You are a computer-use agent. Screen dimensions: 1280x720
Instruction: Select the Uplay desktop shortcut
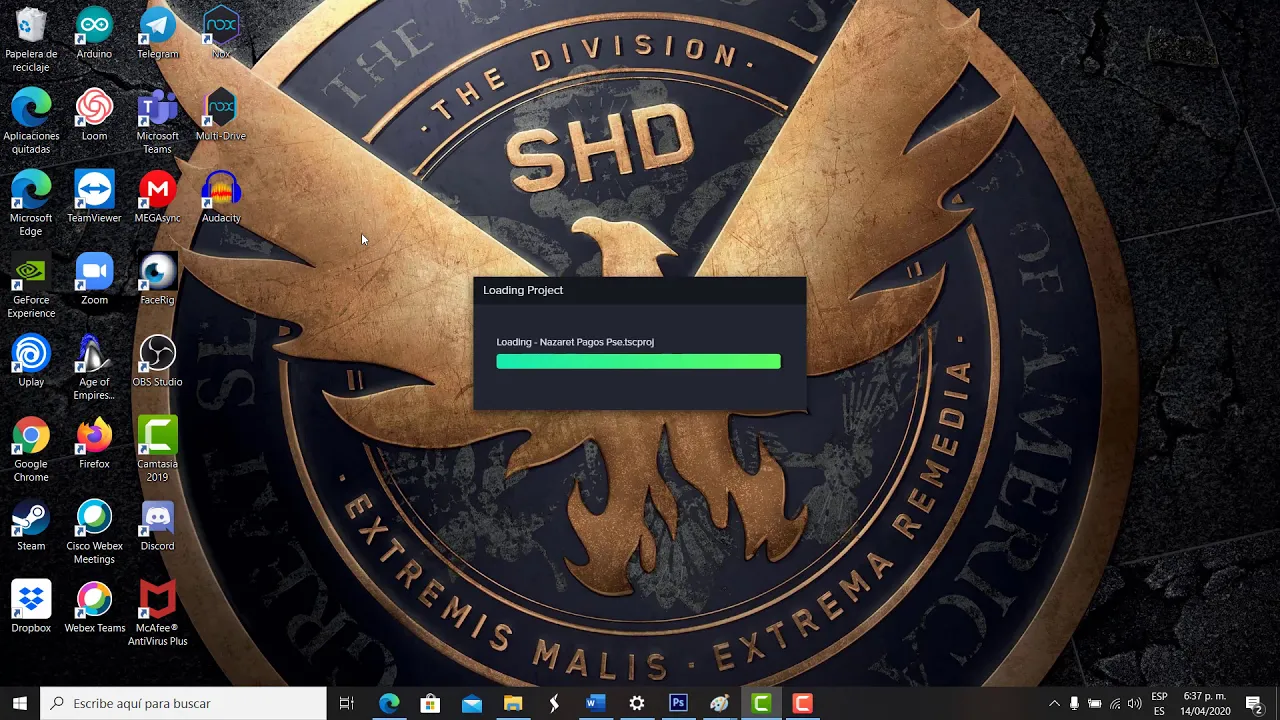pyautogui.click(x=31, y=361)
